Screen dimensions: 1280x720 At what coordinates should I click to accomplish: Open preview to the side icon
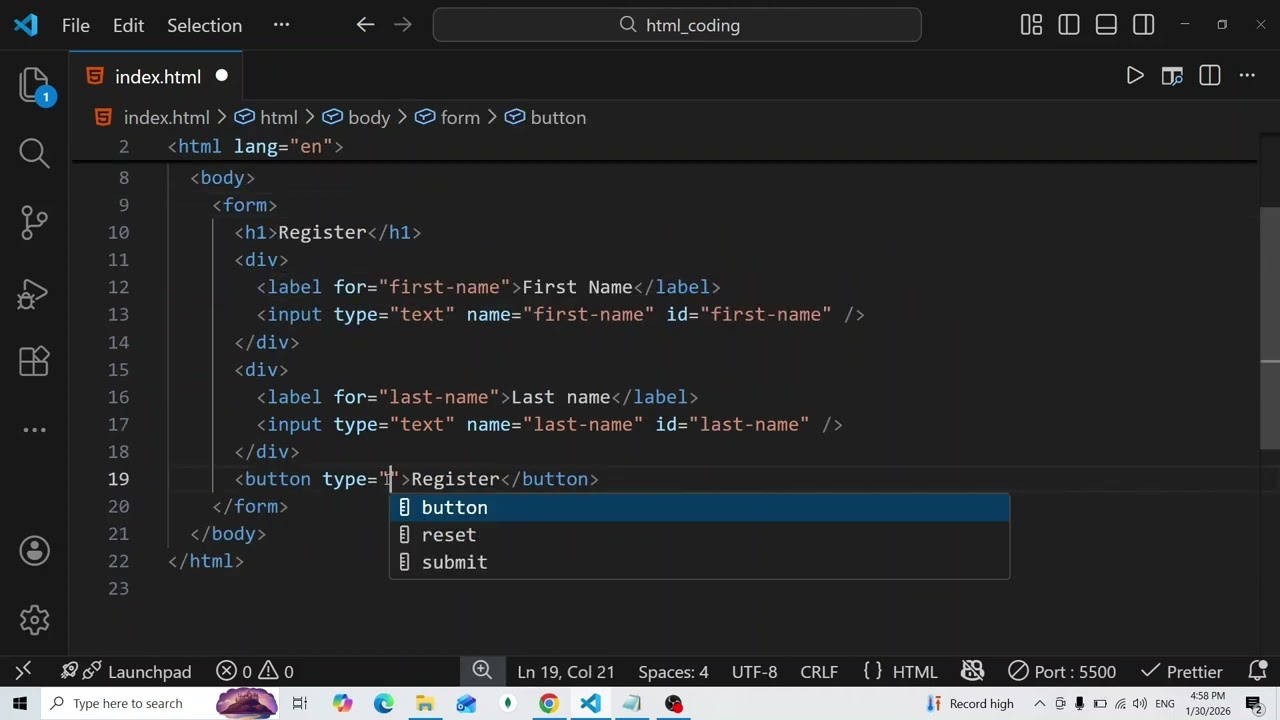pos(1172,76)
